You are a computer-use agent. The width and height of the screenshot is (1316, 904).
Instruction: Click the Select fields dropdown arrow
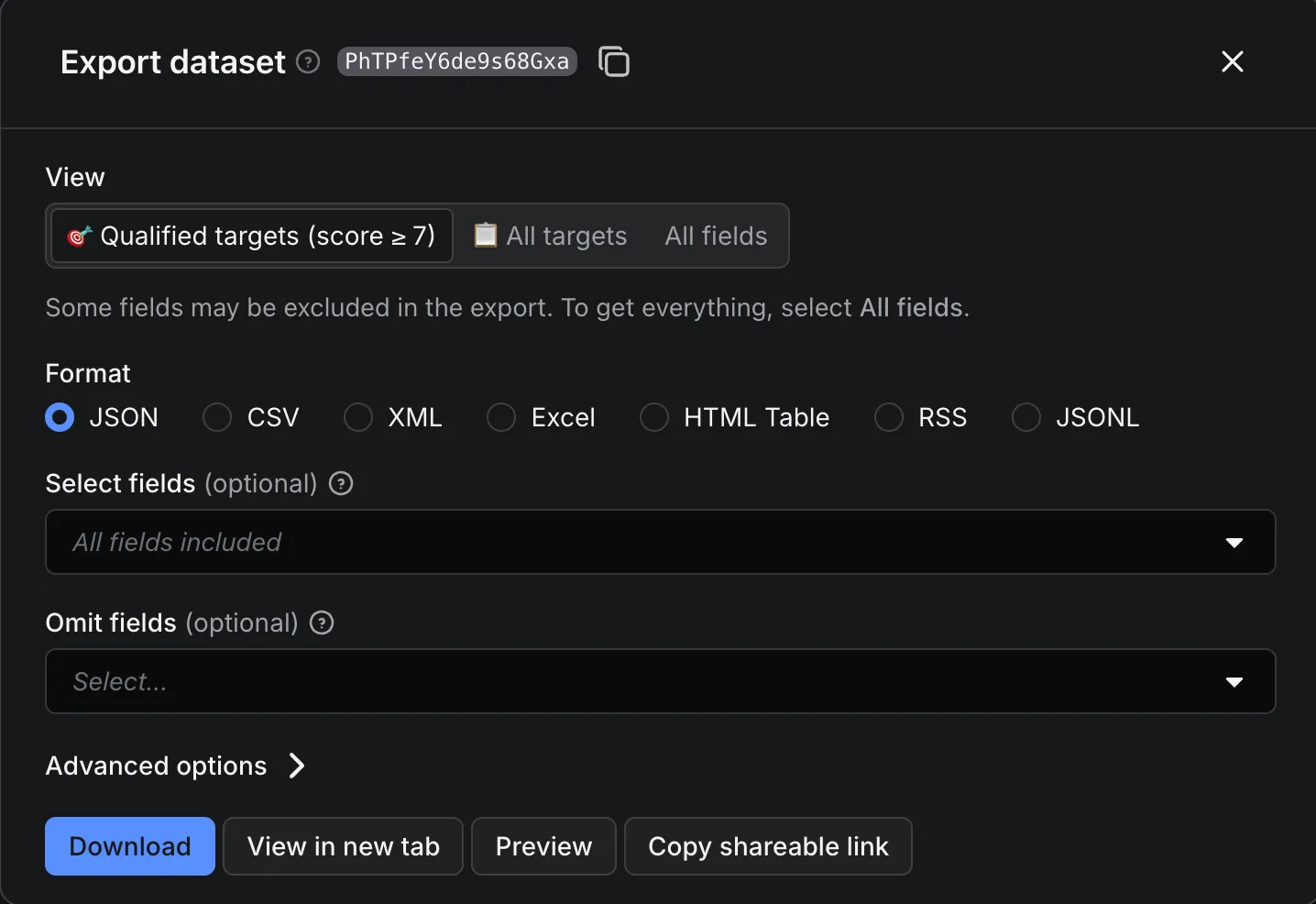[x=1234, y=543]
